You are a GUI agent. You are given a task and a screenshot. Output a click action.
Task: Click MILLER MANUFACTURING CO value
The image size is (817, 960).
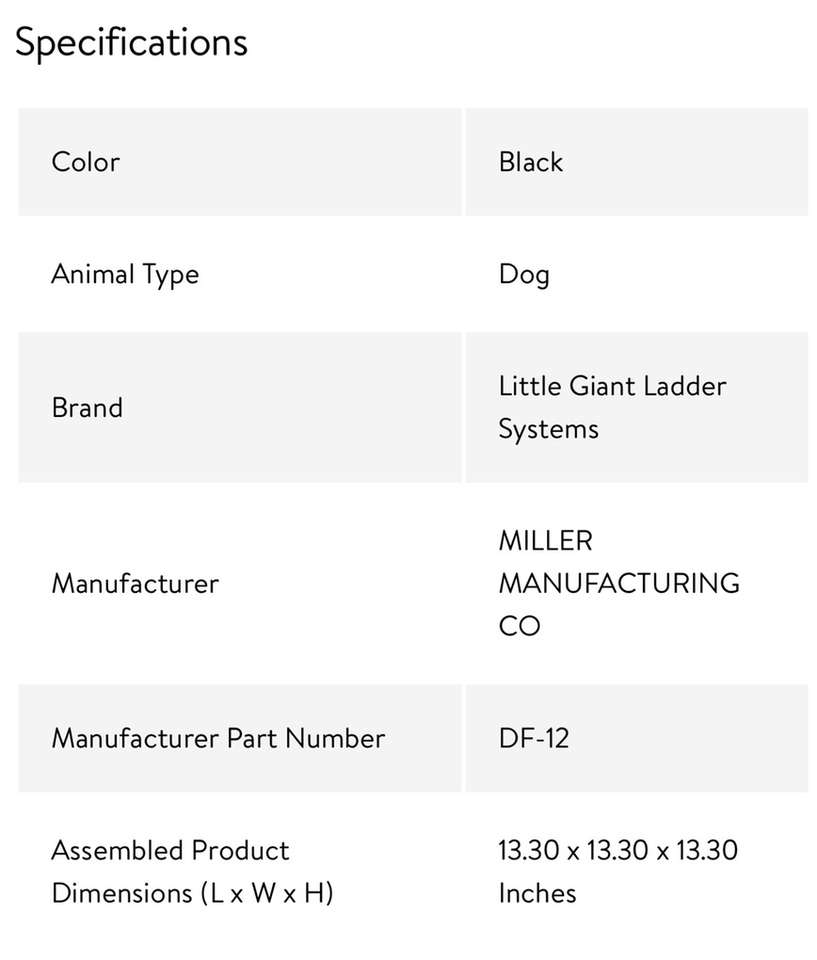(618, 583)
